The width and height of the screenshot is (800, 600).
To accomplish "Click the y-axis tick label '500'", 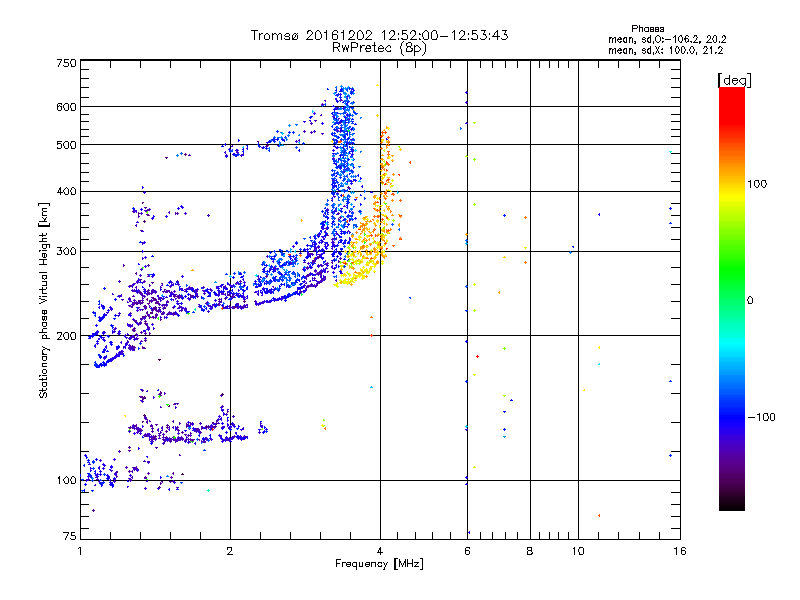I will (66, 145).
